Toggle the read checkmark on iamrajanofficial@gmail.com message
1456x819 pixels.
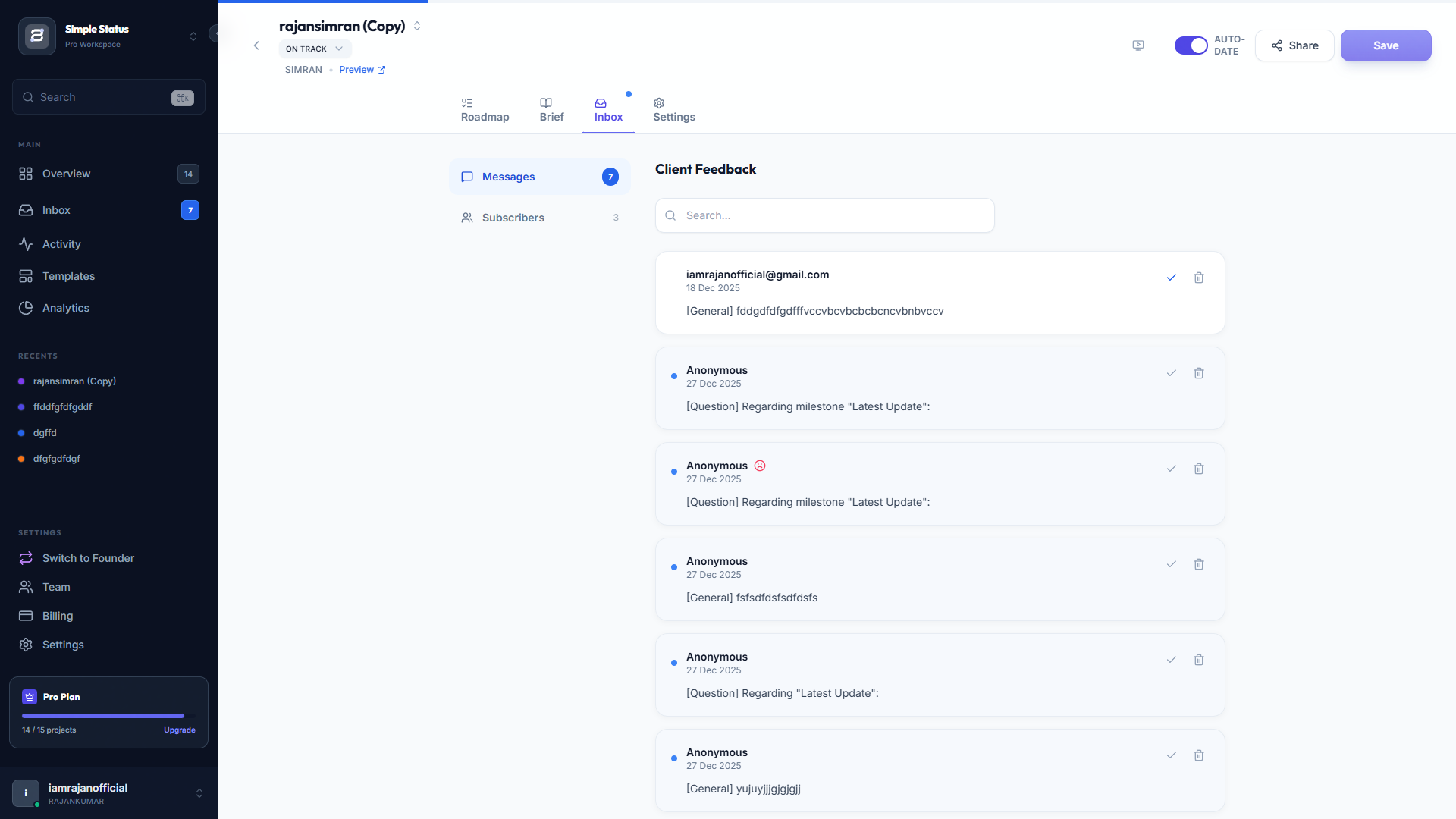pos(1172,278)
